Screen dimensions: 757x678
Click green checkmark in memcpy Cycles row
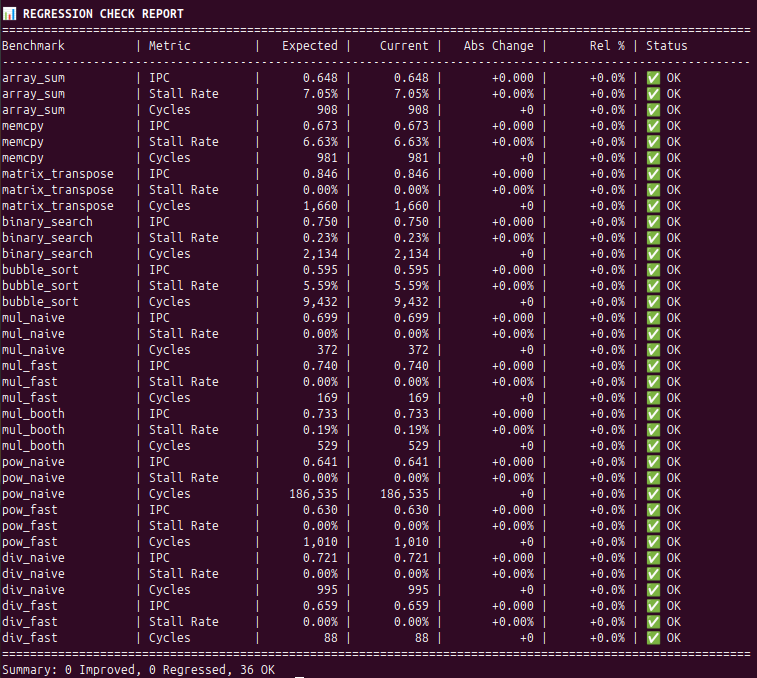click(x=653, y=158)
